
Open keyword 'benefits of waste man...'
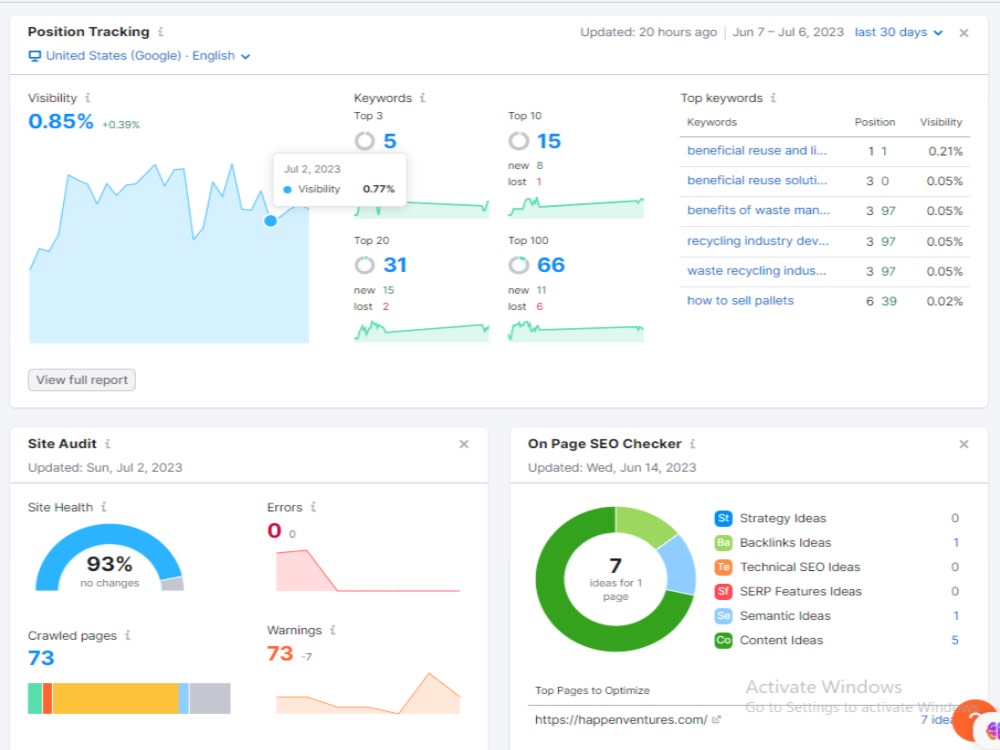point(758,210)
